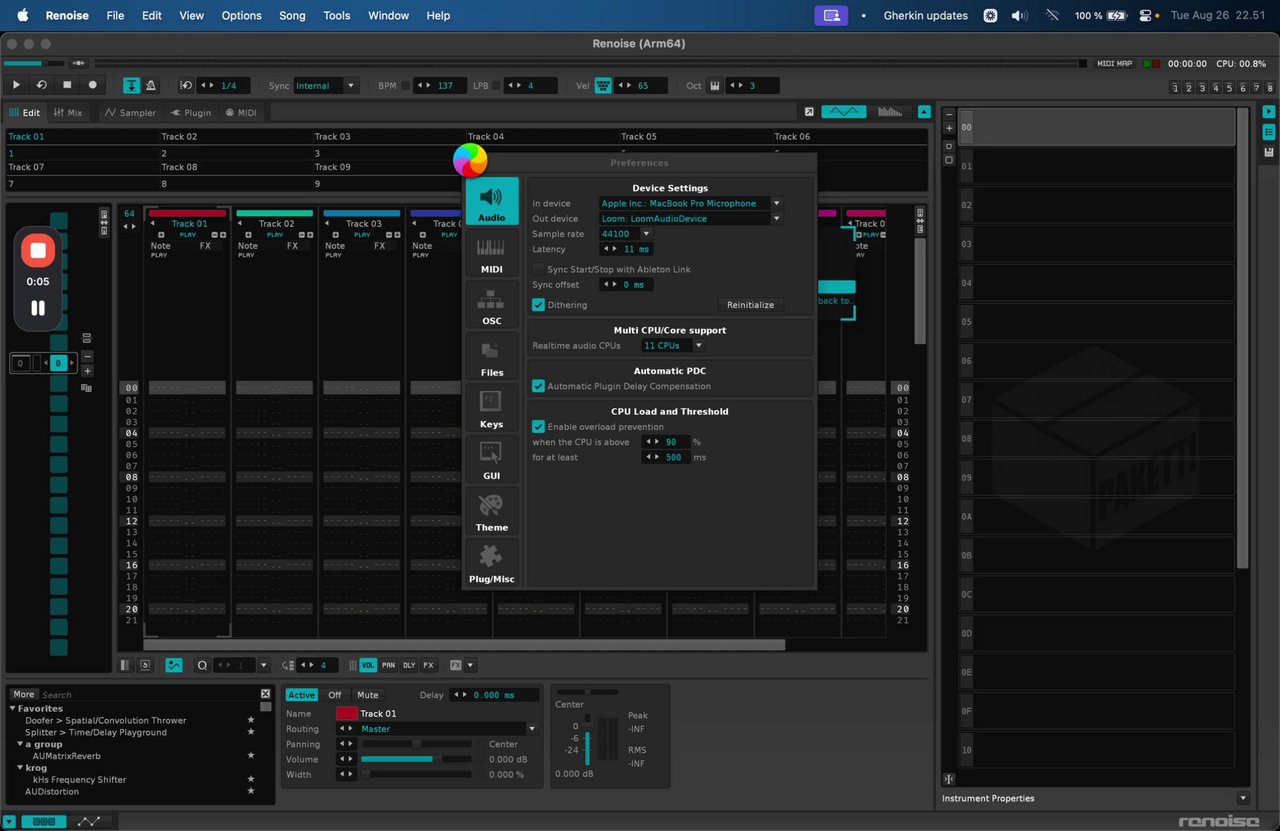Viewport: 1280px width, 831px height.
Task: Toggle the Dithering checkbox
Action: (x=539, y=305)
